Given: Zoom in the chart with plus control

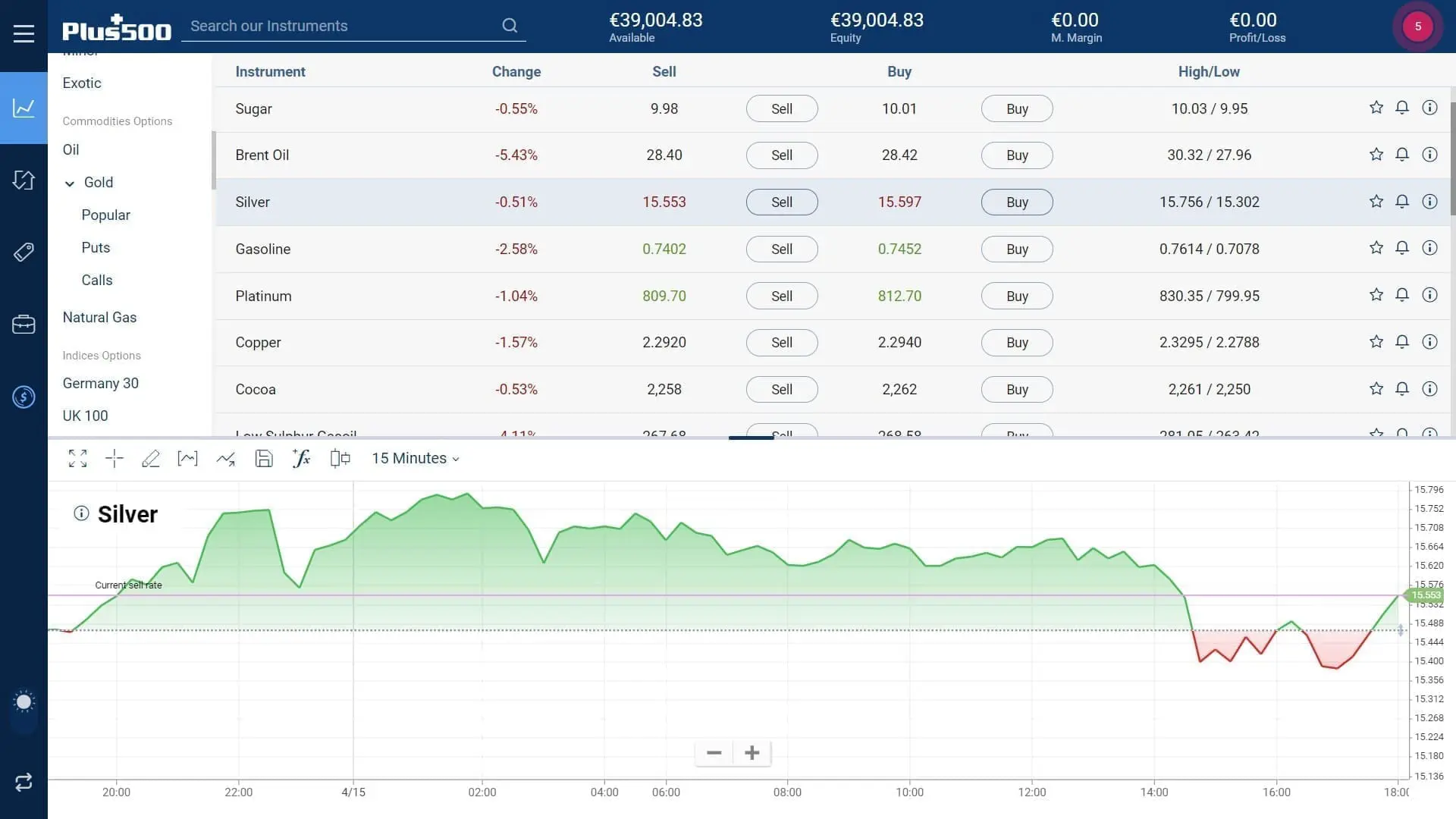Looking at the screenshot, I should (x=752, y=752).
